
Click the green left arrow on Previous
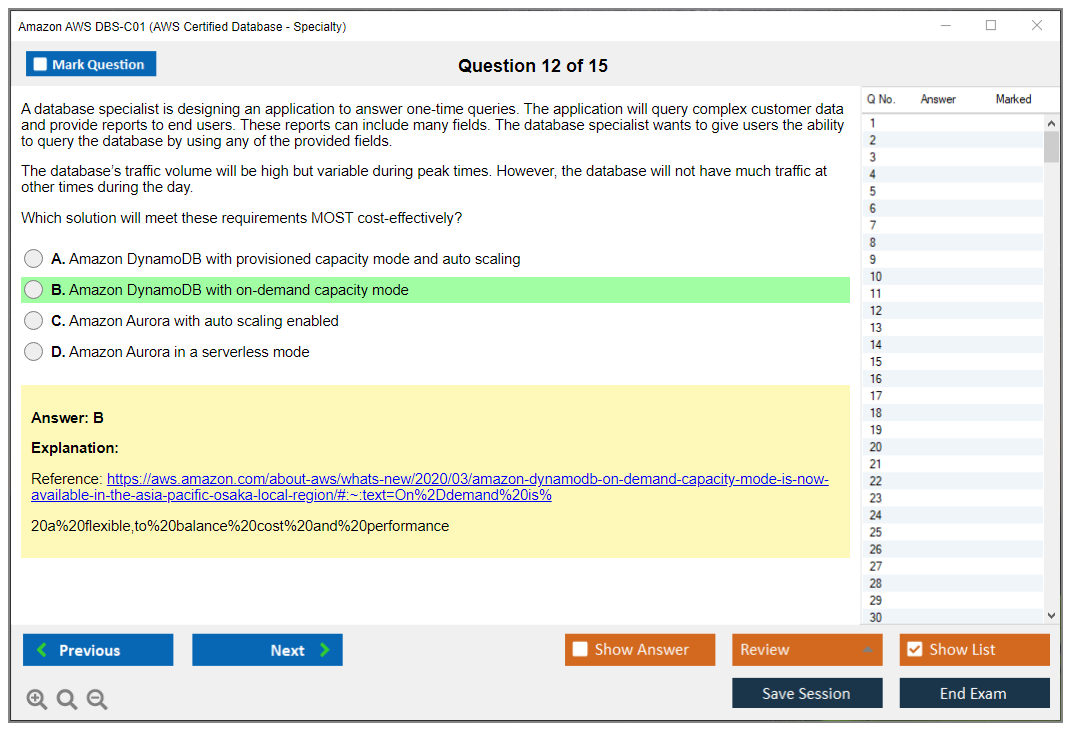click(42, 650)
